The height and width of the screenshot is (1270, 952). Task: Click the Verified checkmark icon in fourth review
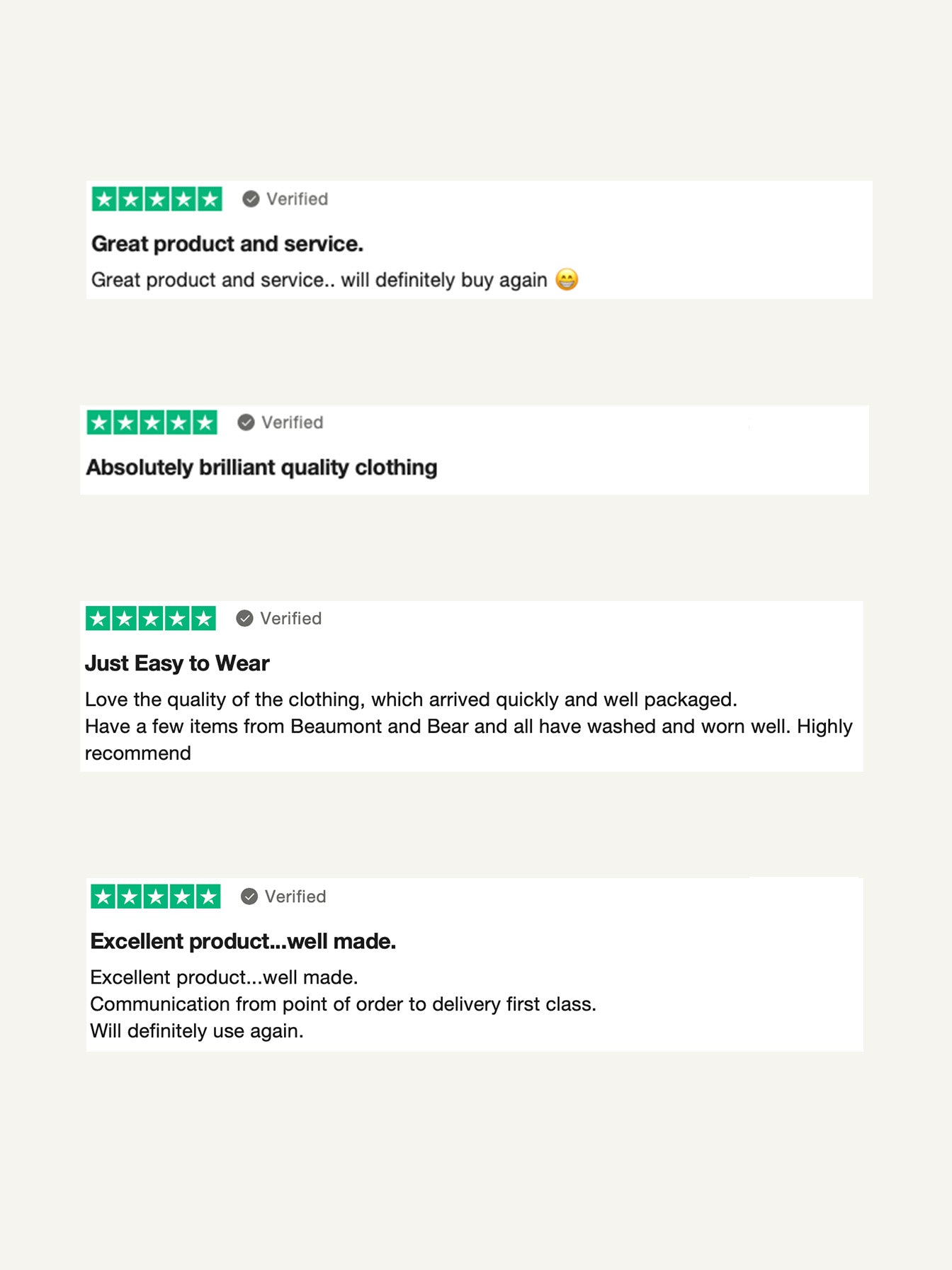coord(249,897)
